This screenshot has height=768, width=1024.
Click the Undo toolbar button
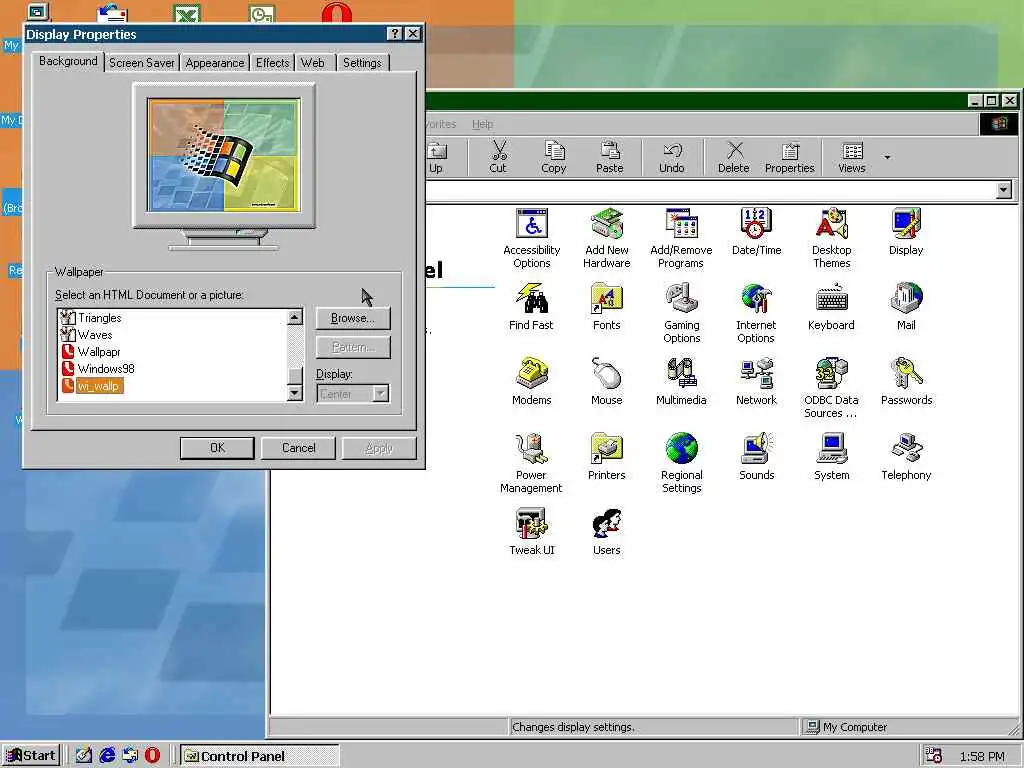(x=671, y=157)
